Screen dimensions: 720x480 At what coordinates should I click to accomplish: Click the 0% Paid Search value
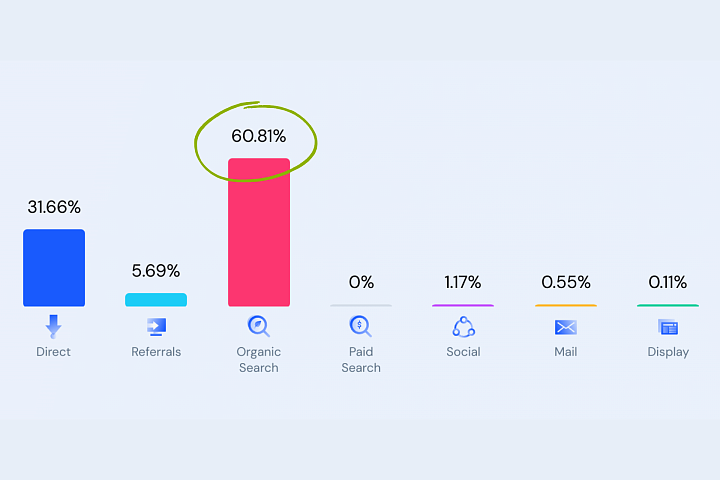click(x=361, y=282)
